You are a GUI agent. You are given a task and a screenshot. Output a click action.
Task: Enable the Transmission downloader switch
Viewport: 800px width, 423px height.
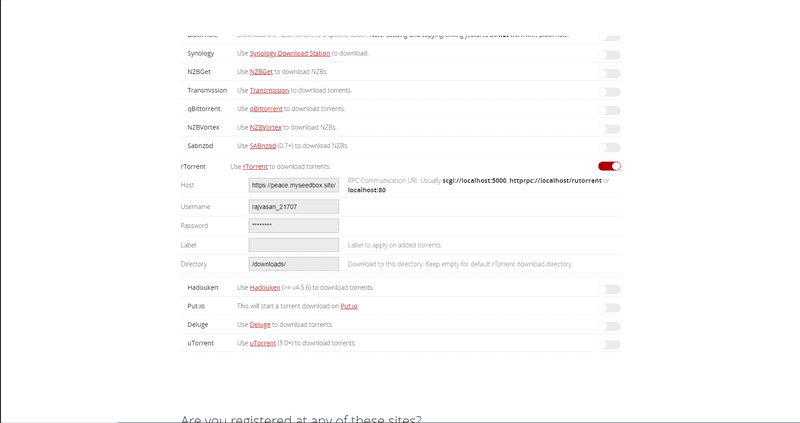click(x=609, y=92)
